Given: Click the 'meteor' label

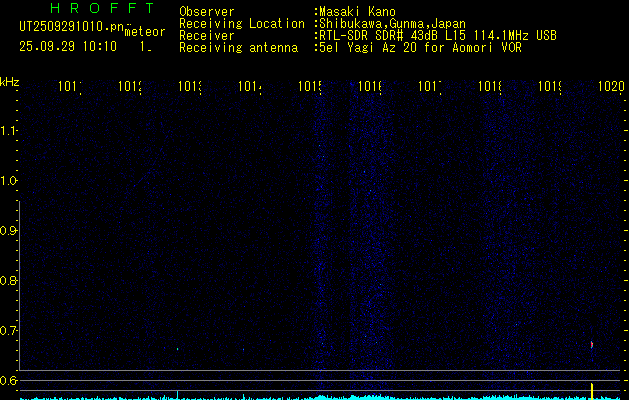Looking at the screenshot, I should pyautogui.click(x=145, y=32).
